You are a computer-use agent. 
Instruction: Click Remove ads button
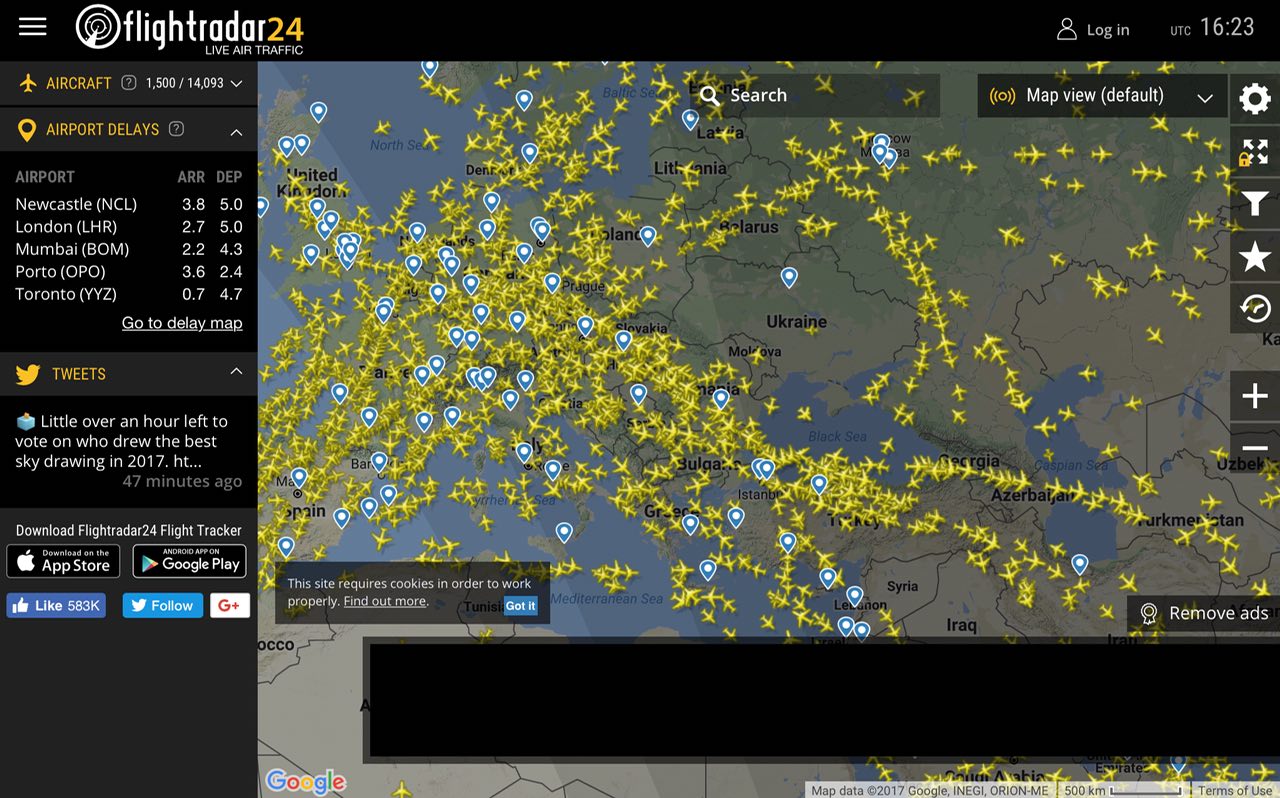point(1203,613)
